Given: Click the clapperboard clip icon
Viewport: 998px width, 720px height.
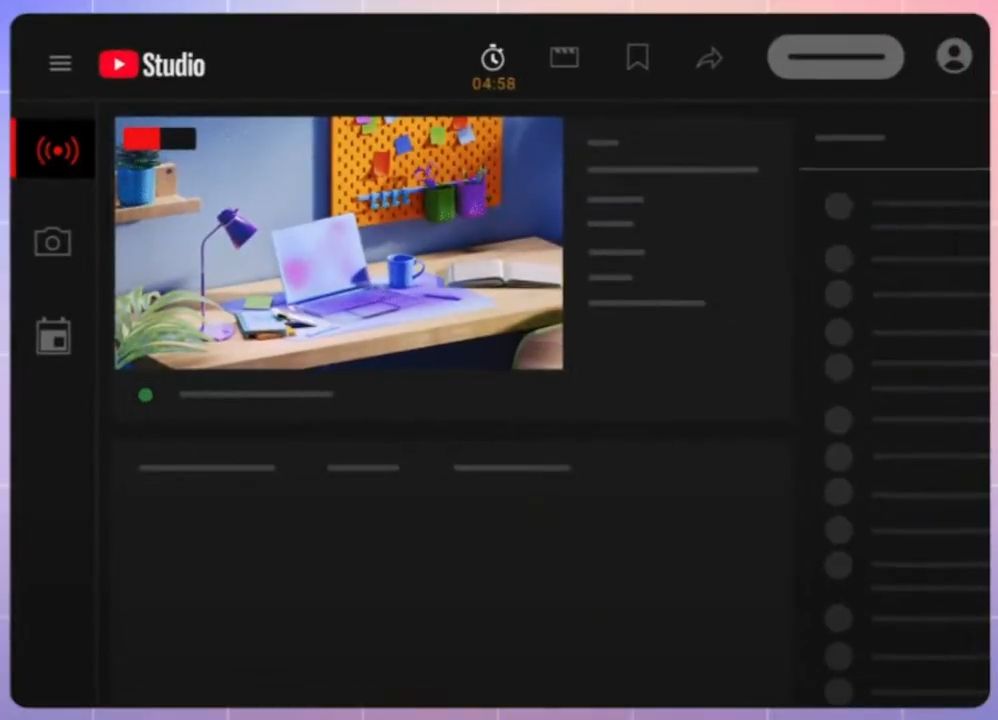Looking at the screenshot, I should pyautogui.click(x=565, y=58).
